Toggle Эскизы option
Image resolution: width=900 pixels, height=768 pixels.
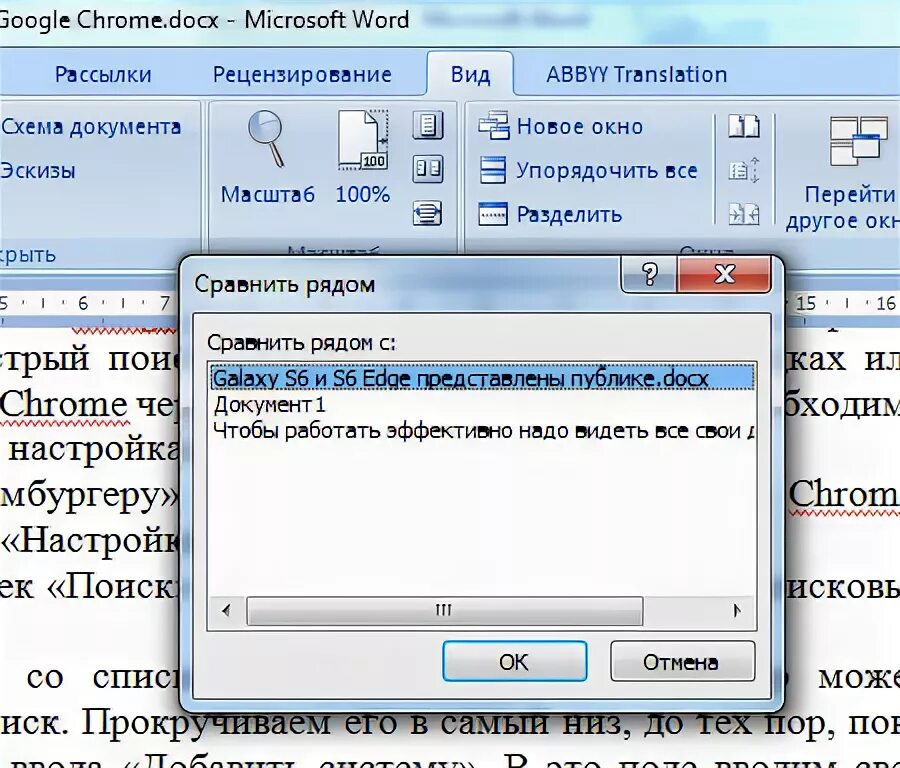tap(38, 170)
